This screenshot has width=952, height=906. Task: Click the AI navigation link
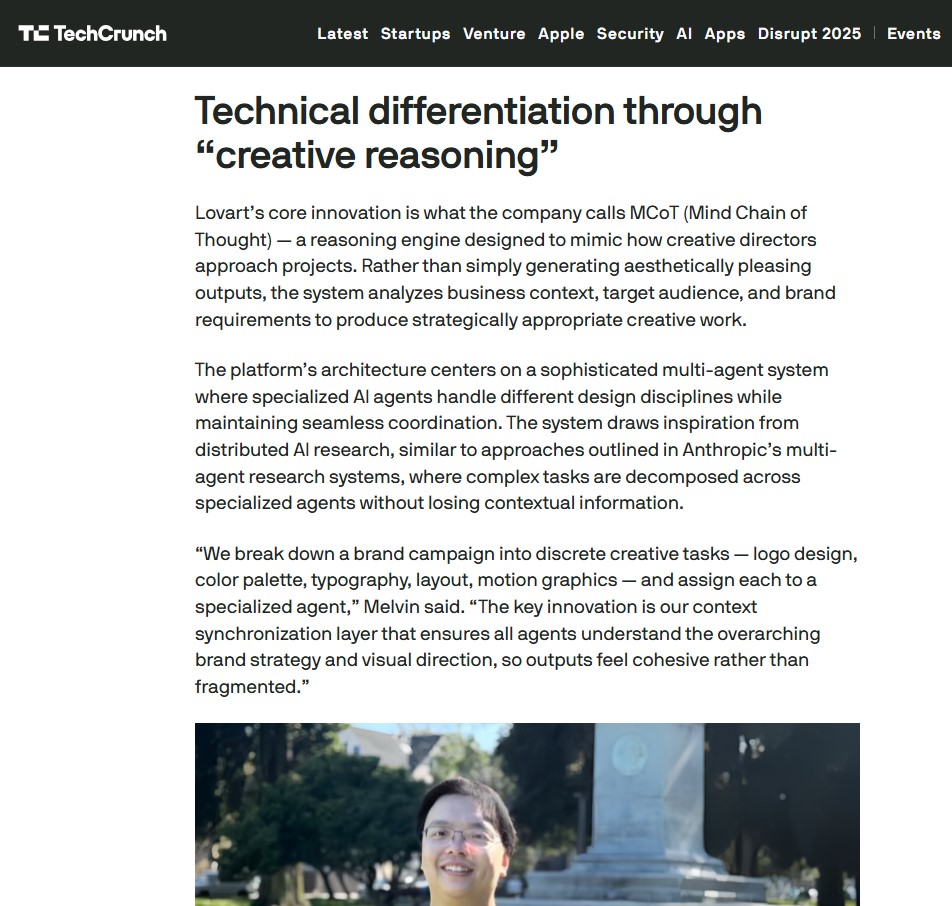pyautogui.click(x=684, y=33)
